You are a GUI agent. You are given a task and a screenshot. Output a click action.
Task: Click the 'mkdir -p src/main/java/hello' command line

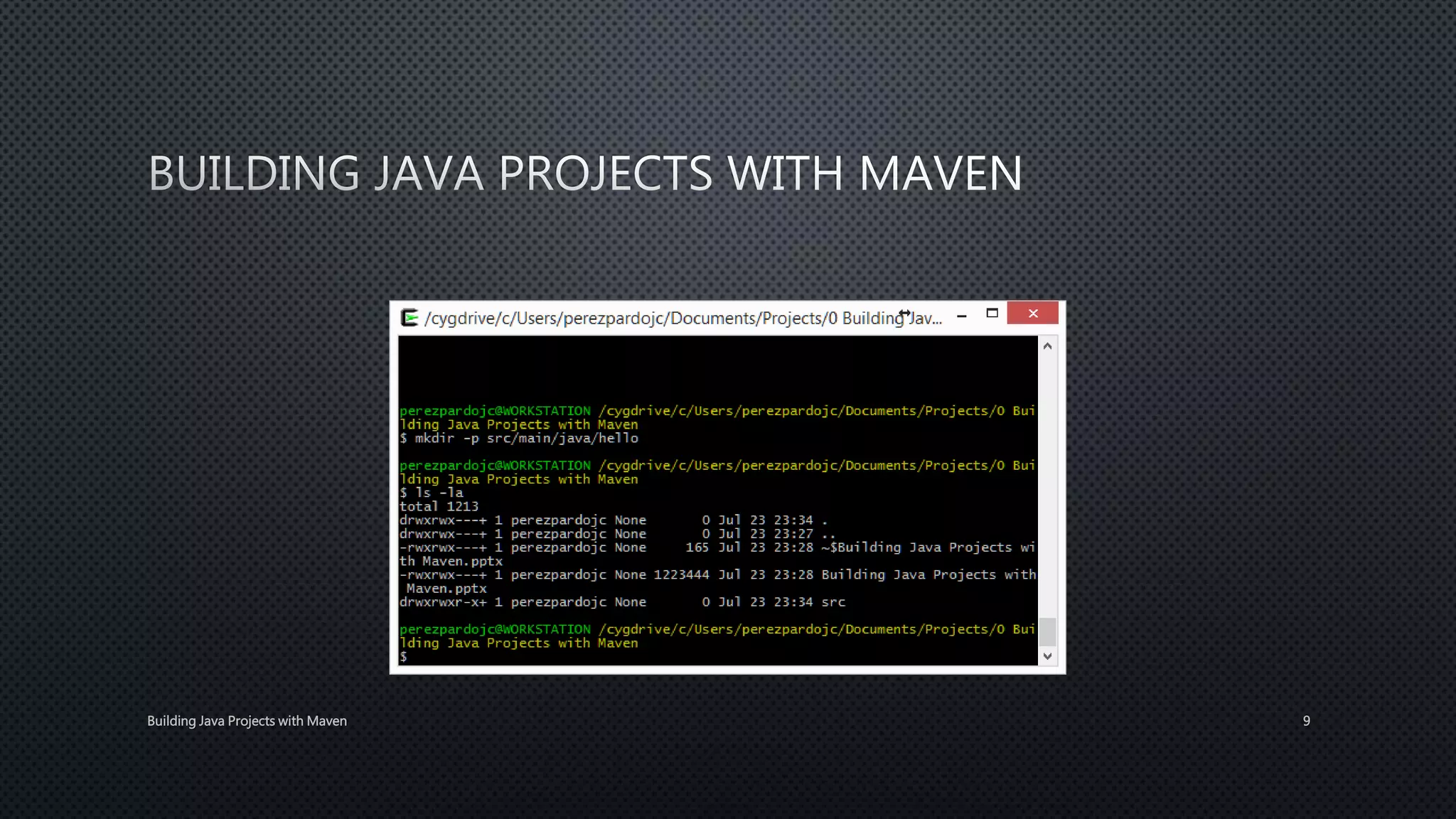519,439
